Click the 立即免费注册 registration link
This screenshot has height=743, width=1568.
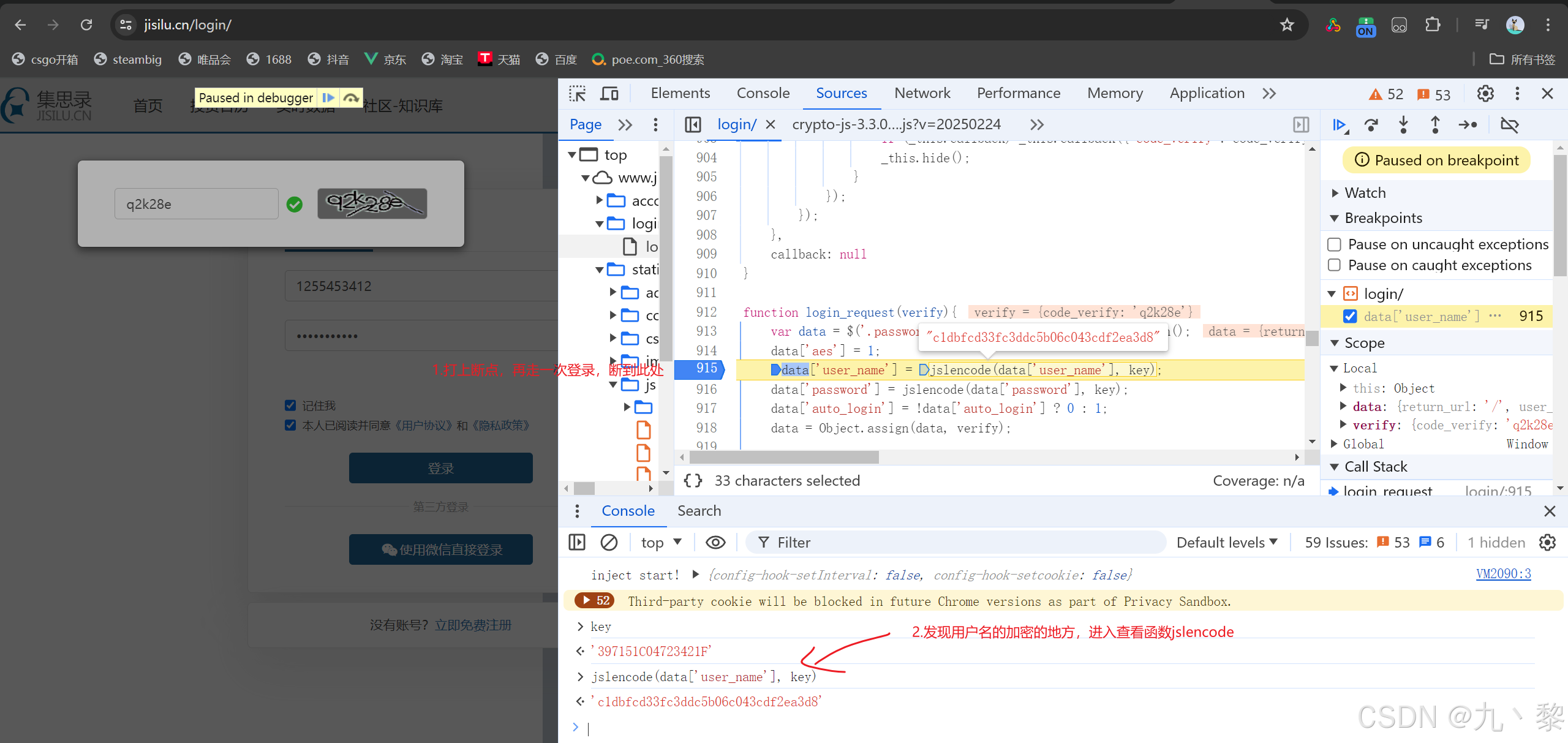[x=473, y=625]
